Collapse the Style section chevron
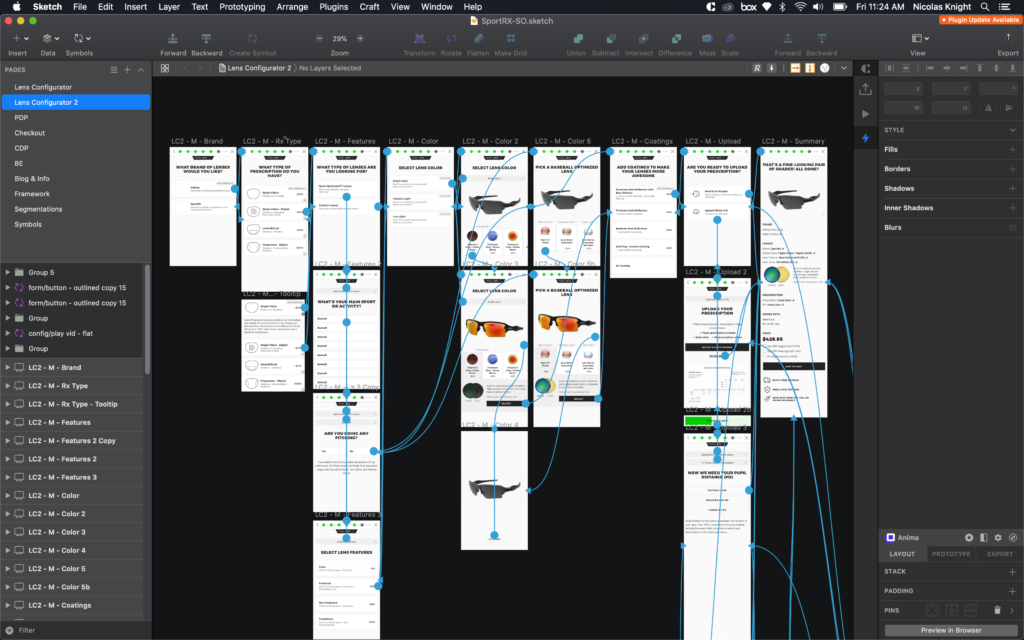Viewport: 1024px width, 640px height. tap(1012, 130)
